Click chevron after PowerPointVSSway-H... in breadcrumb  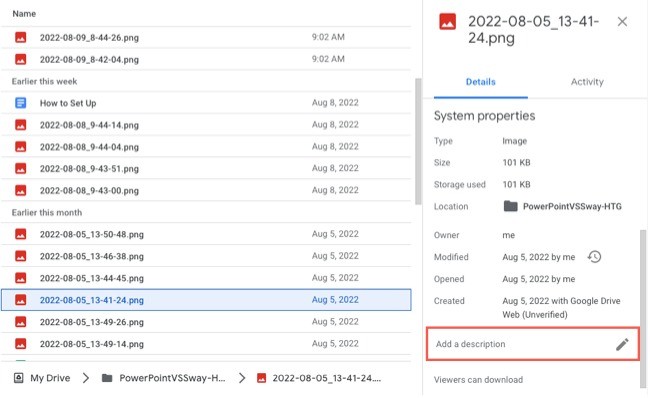[x=242, y=378]
